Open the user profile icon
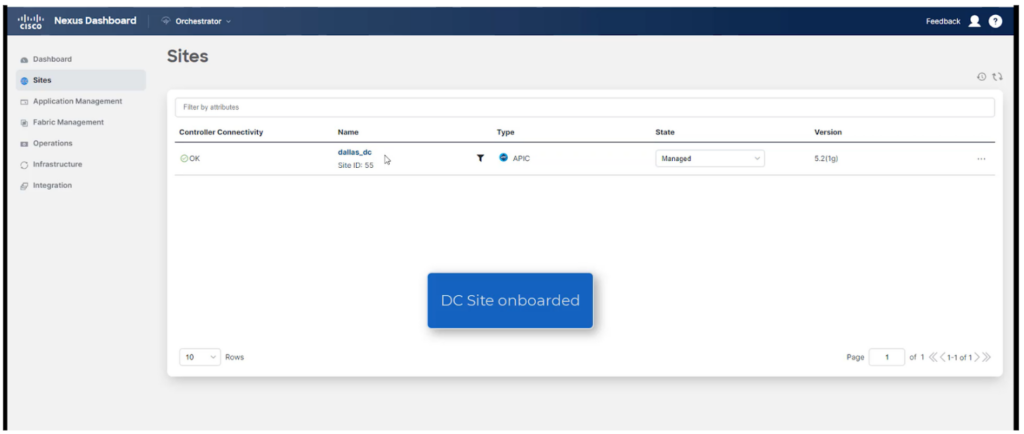1024x434 pixels. (974, 22)
